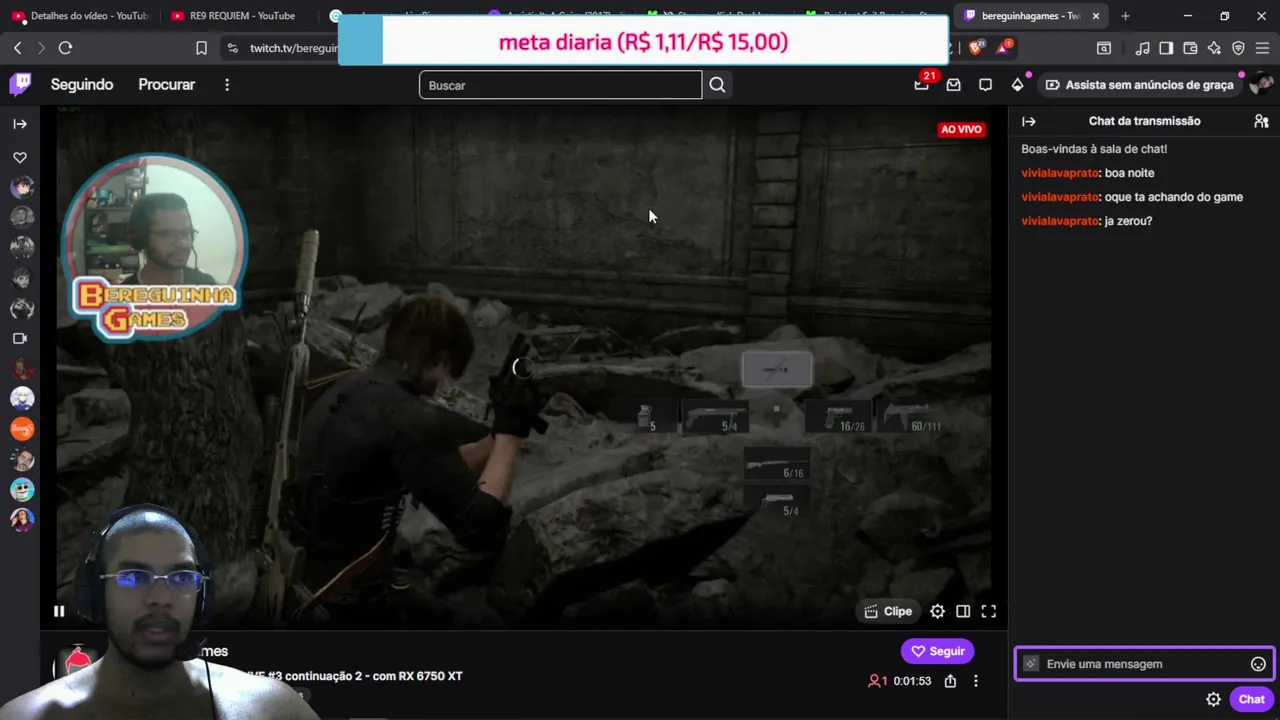Switch to Detalhes do vídeo YouTube tab
Image resolution: width=1280 pixels, height=720 pixels.
tap(80, 16)
